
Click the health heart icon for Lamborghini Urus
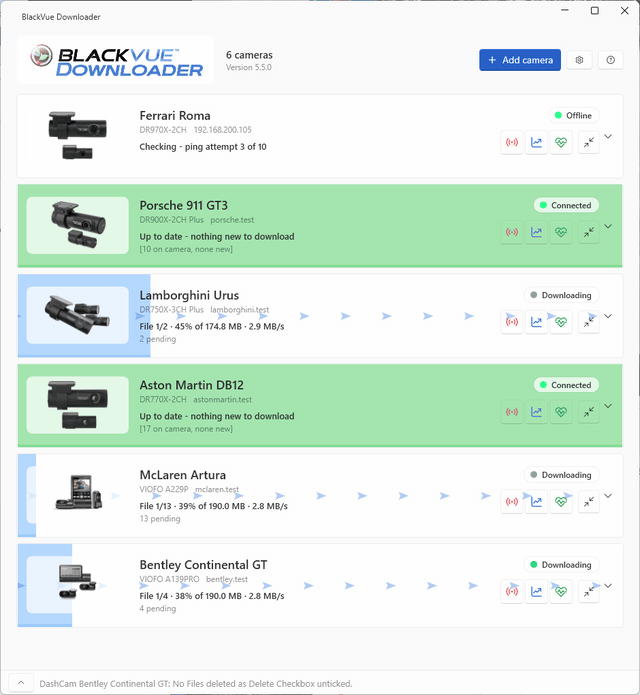(x=561, y=322)
